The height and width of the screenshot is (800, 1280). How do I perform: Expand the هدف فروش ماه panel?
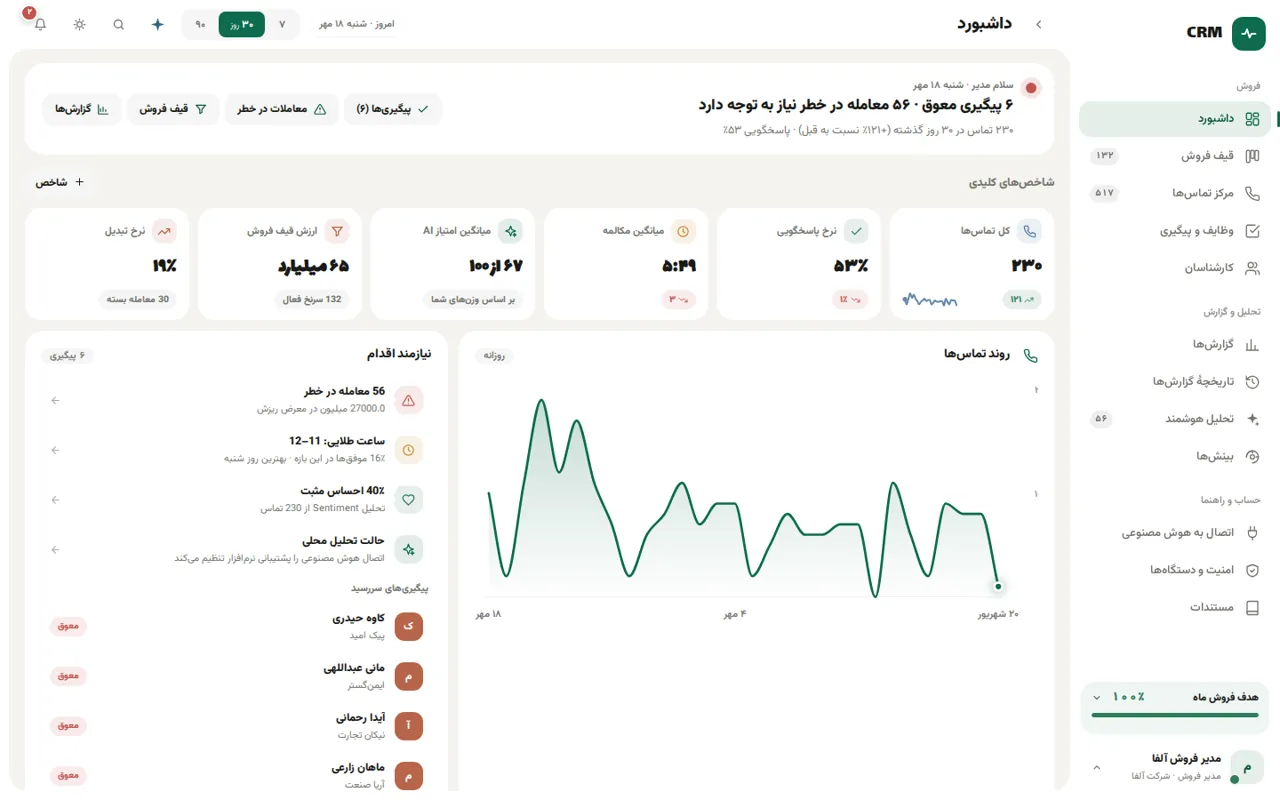(x=1097, y=697)
